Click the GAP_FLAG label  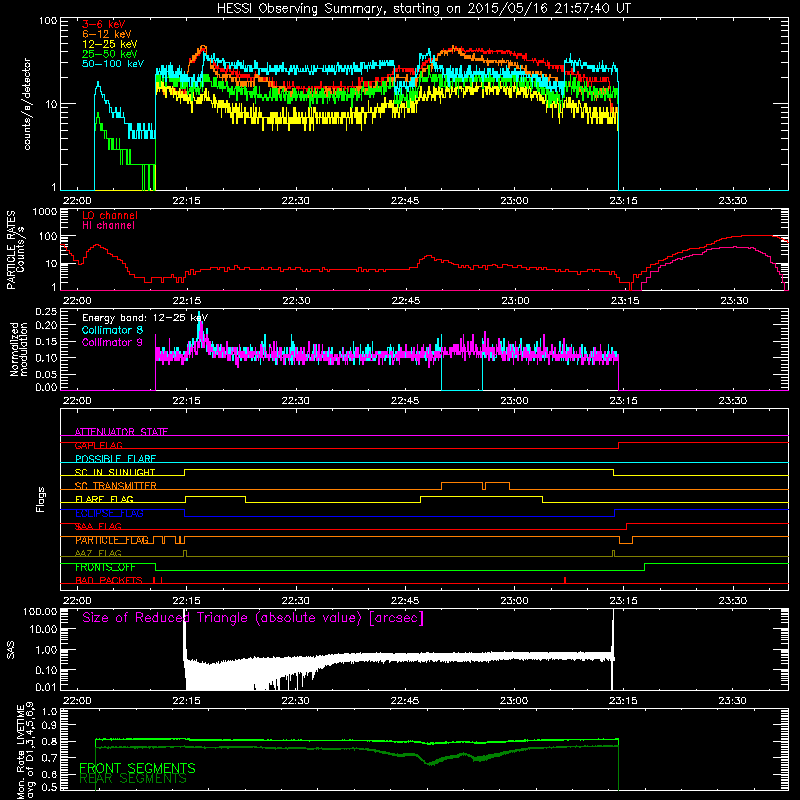[98, 445]
